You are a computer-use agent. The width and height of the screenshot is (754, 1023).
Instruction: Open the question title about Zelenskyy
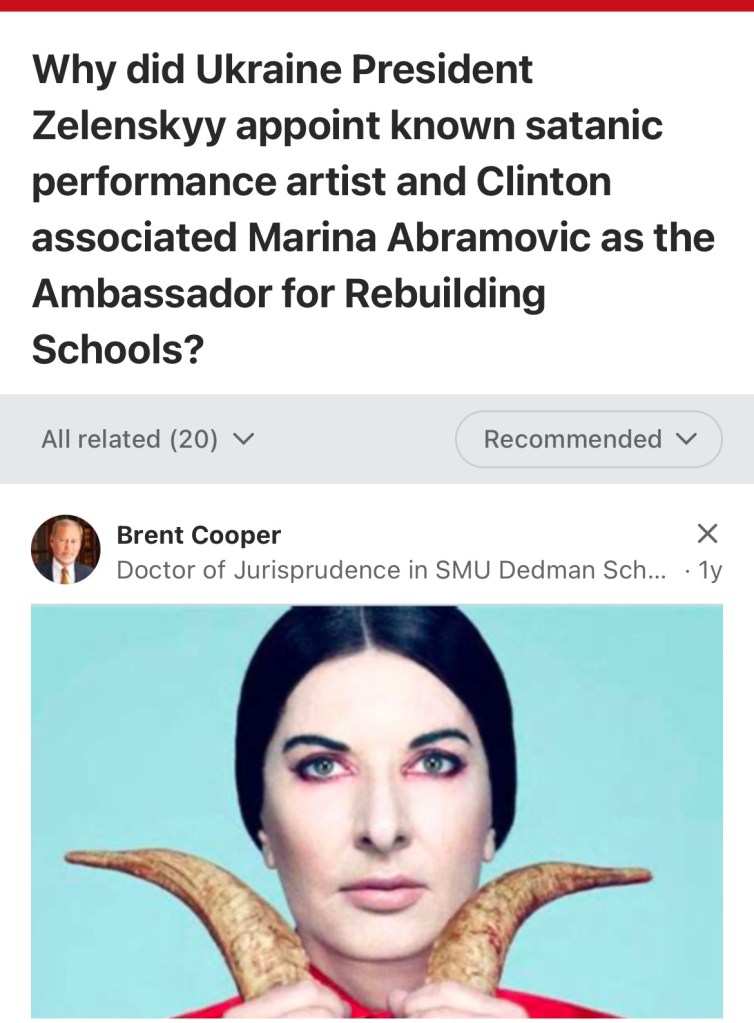pyautogui.click(x=373, y=209)
